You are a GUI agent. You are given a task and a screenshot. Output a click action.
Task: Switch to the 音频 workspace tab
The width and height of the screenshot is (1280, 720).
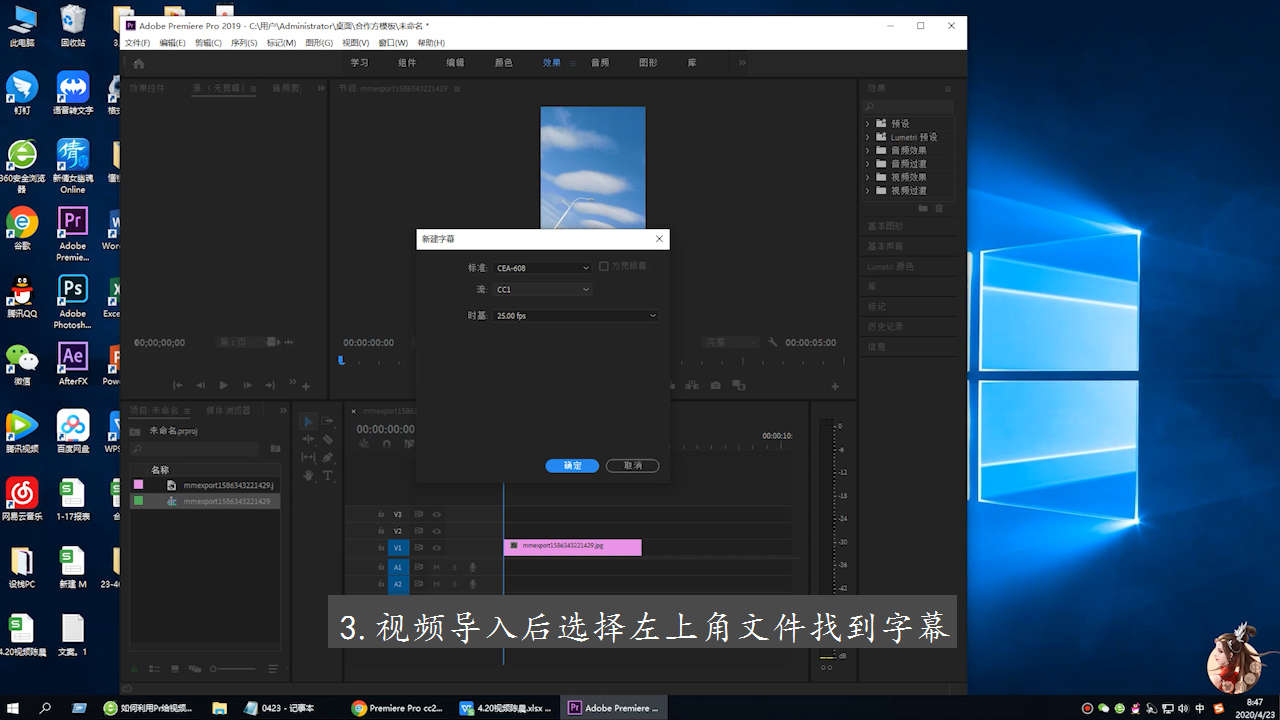(599, 63)
